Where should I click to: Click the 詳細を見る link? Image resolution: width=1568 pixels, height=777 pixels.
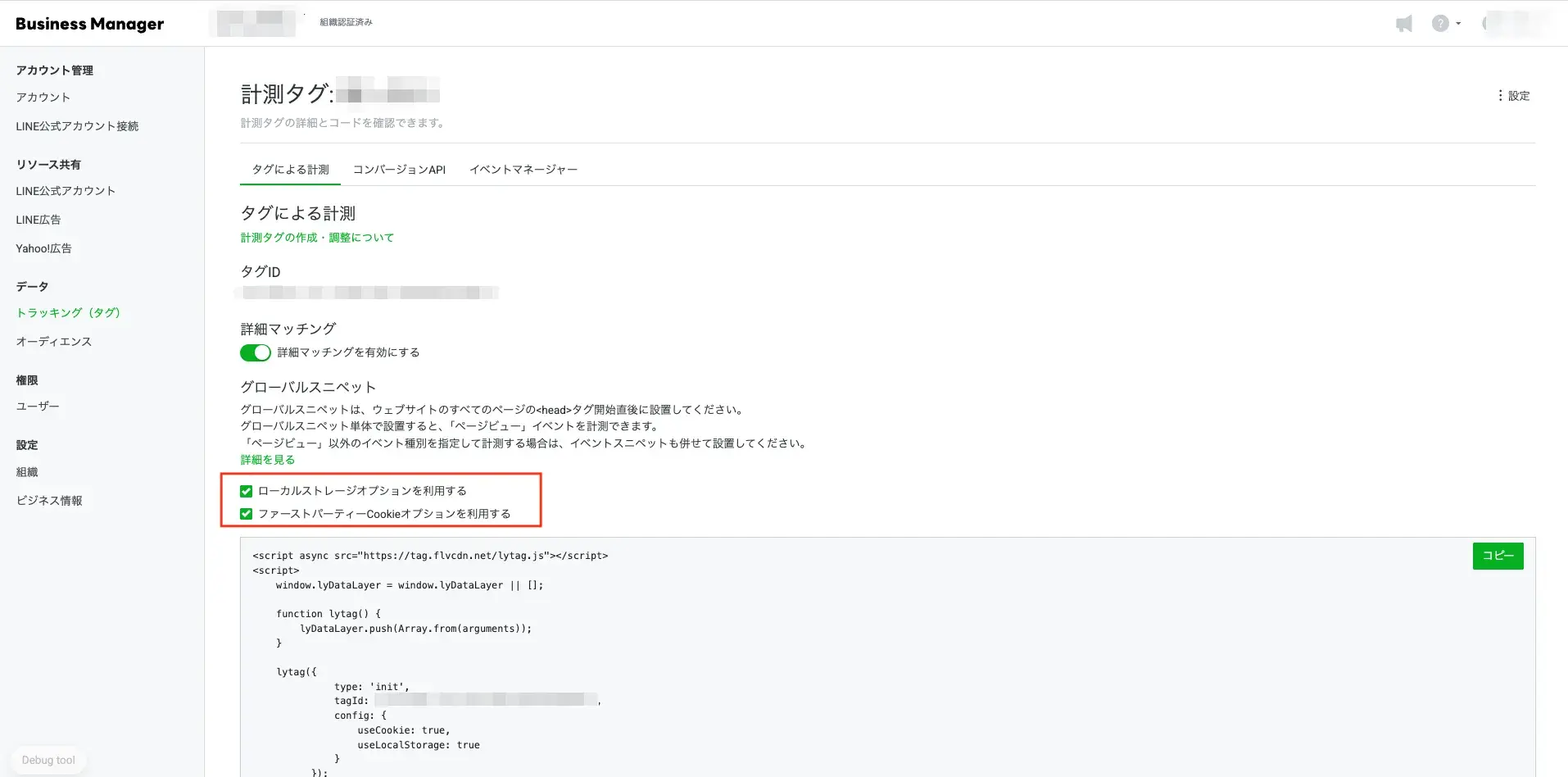[x=267, y=460]
